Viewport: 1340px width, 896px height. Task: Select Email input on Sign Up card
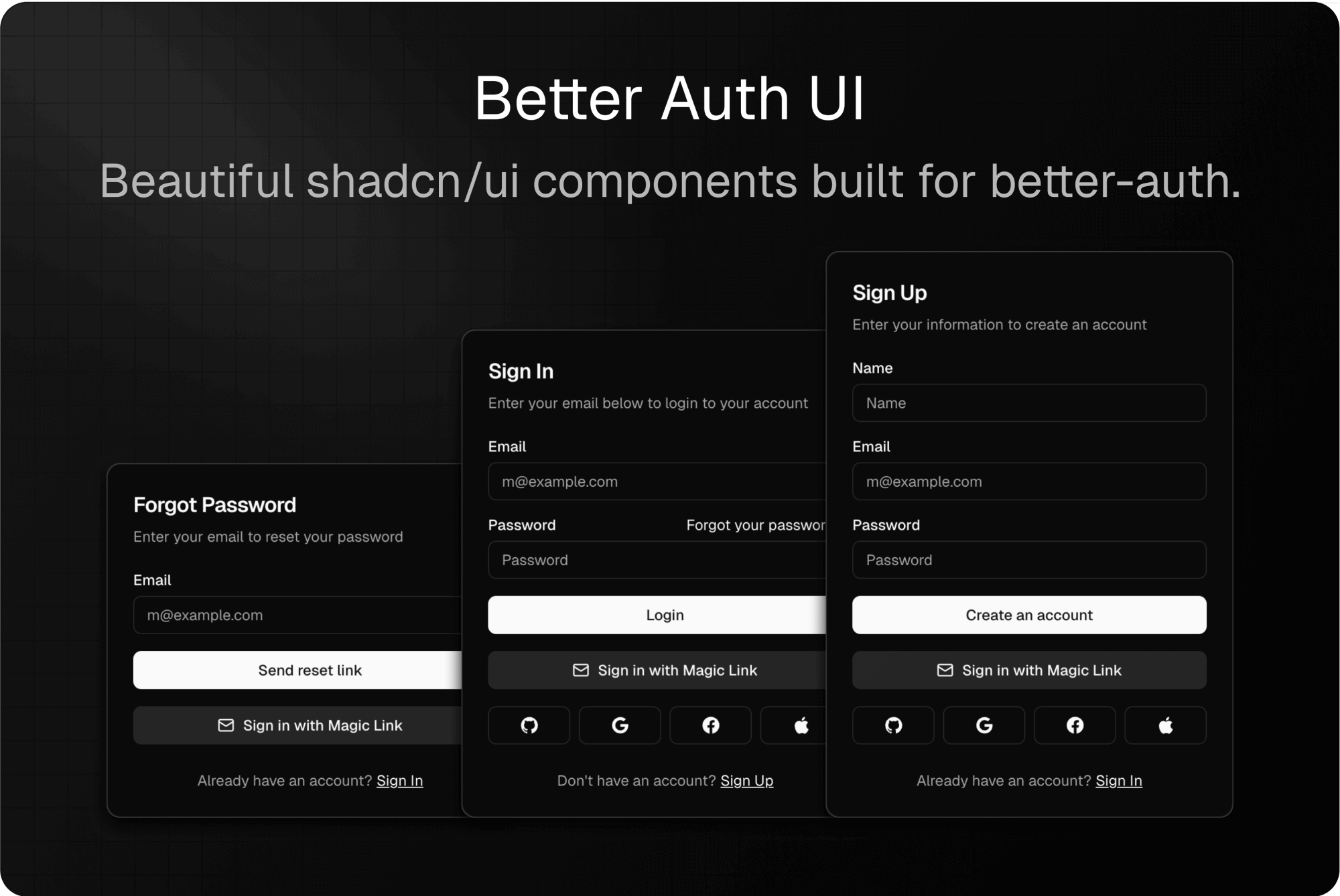(1029, 481)
